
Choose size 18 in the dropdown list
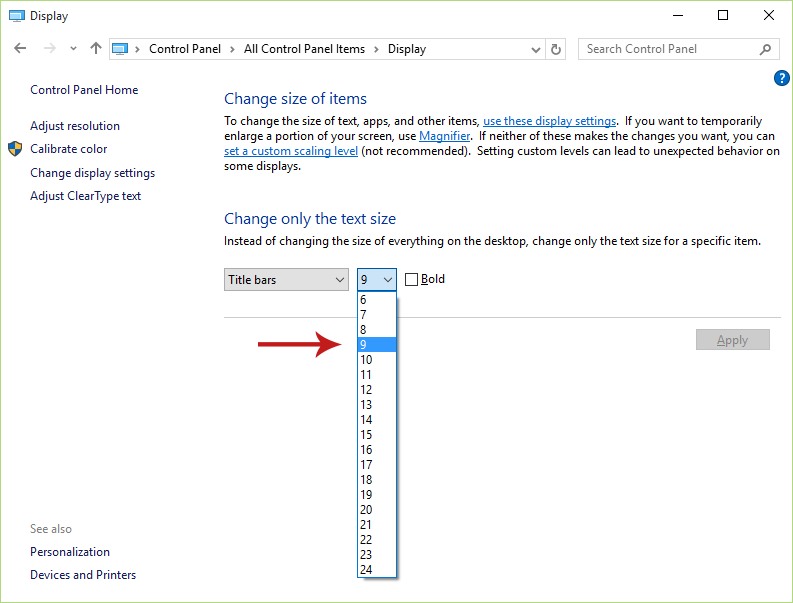[377, 480]
